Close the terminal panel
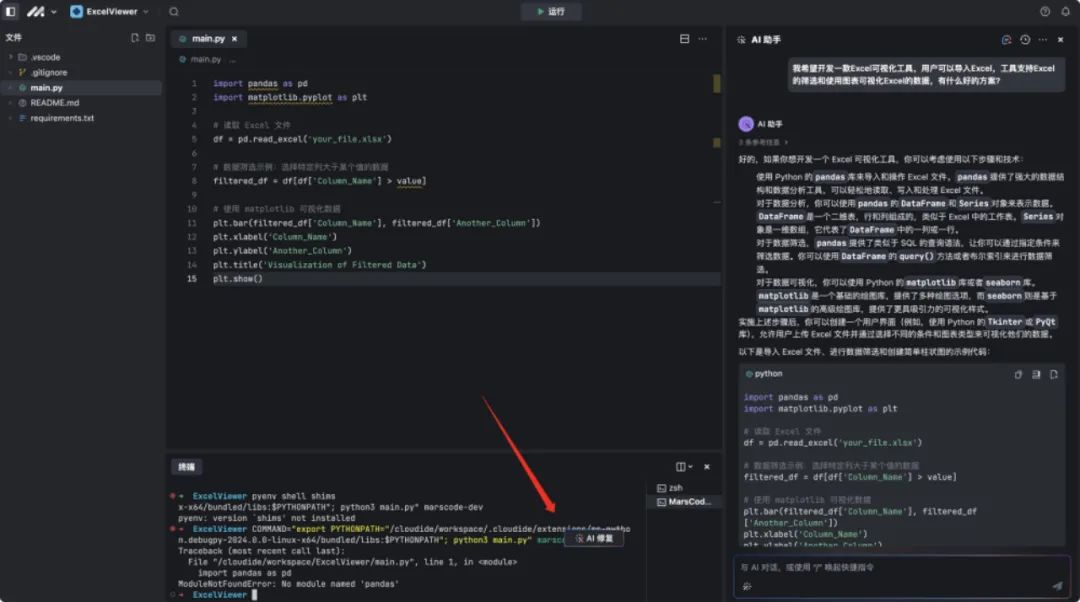Image resolution: width=1080 pixels, height=602 pixels. point(707,466)
